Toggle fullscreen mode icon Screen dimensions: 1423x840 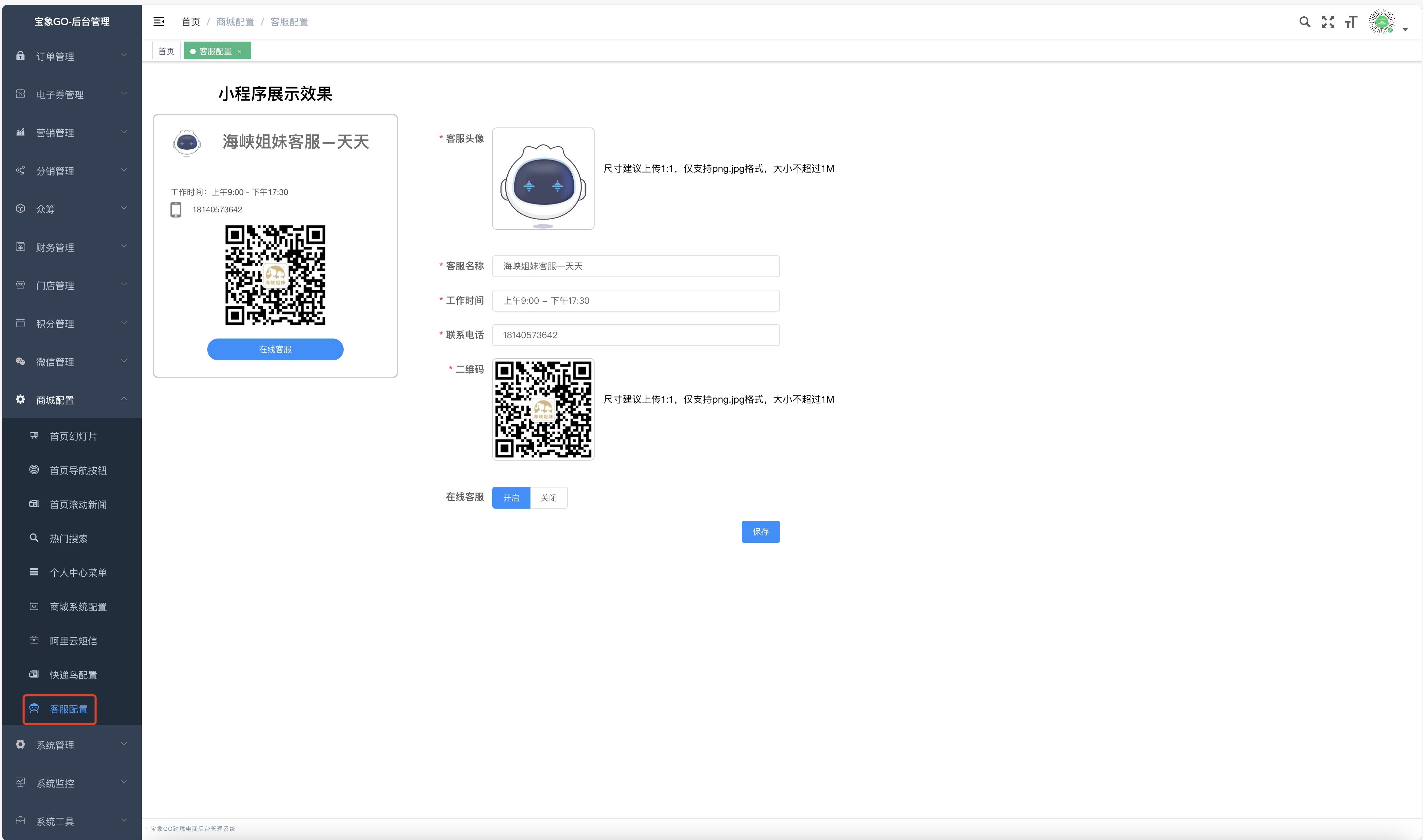point(1328,22)
